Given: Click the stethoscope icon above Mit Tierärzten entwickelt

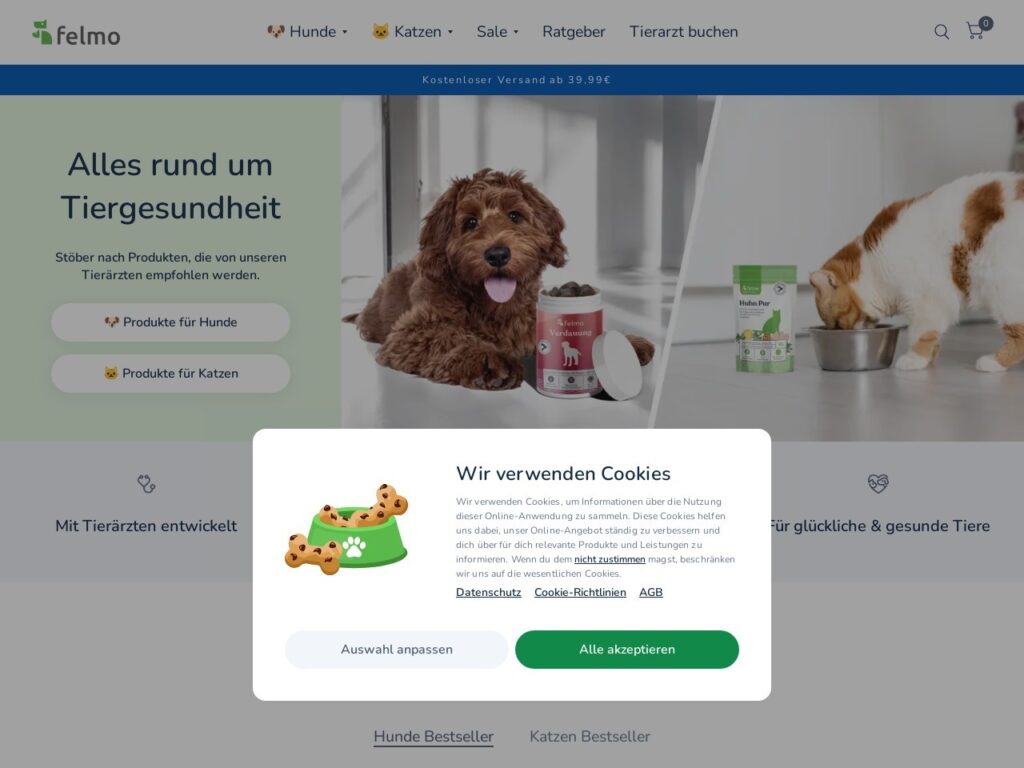Looking at the screenshot, I should pos(146,483).
